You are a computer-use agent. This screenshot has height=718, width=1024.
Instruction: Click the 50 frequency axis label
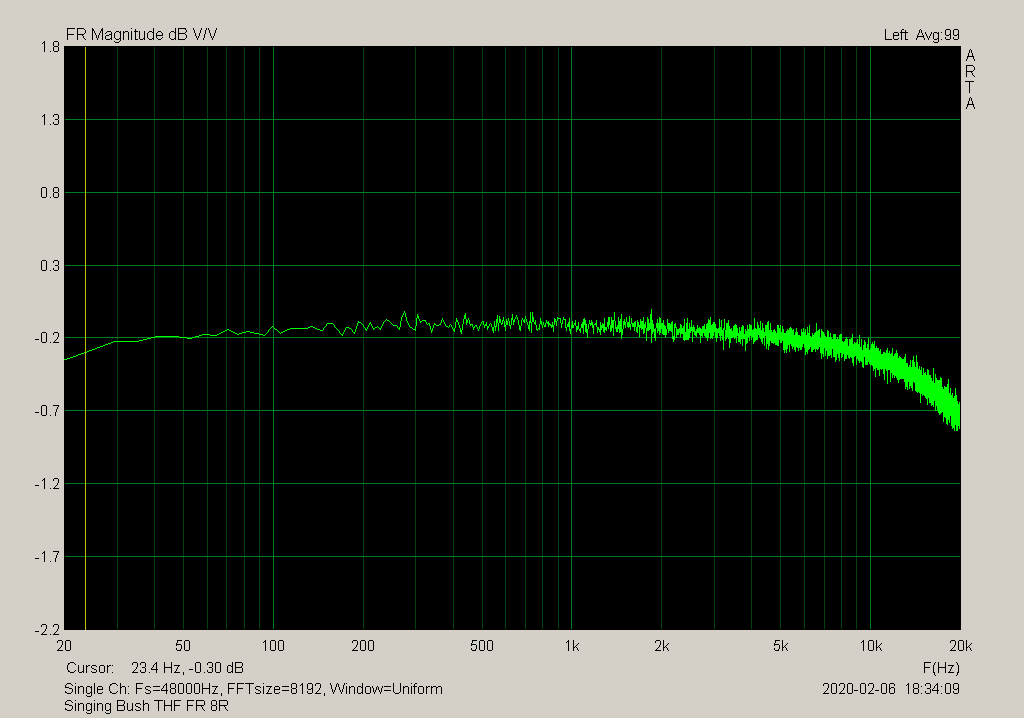coord(183,646)
